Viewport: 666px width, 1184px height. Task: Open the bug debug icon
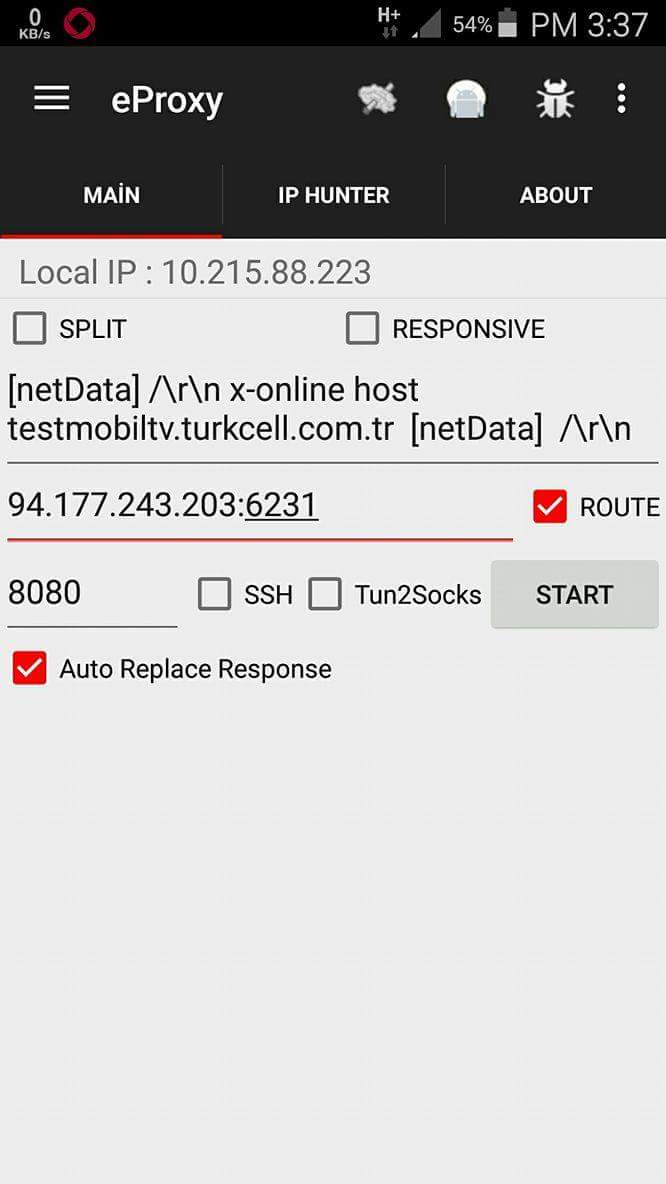click(x=555, y=99)
